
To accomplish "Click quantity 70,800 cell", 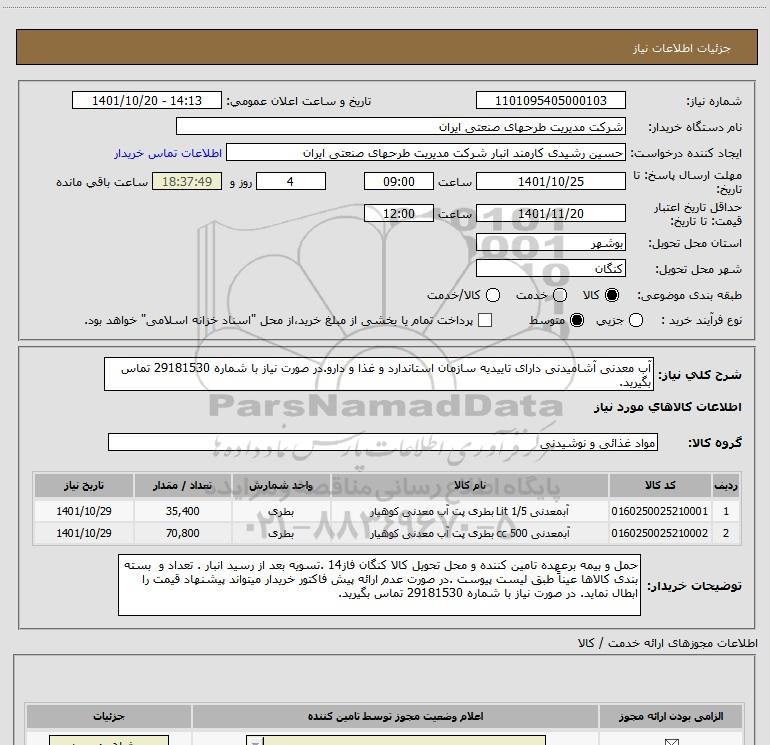I will 183,533.
